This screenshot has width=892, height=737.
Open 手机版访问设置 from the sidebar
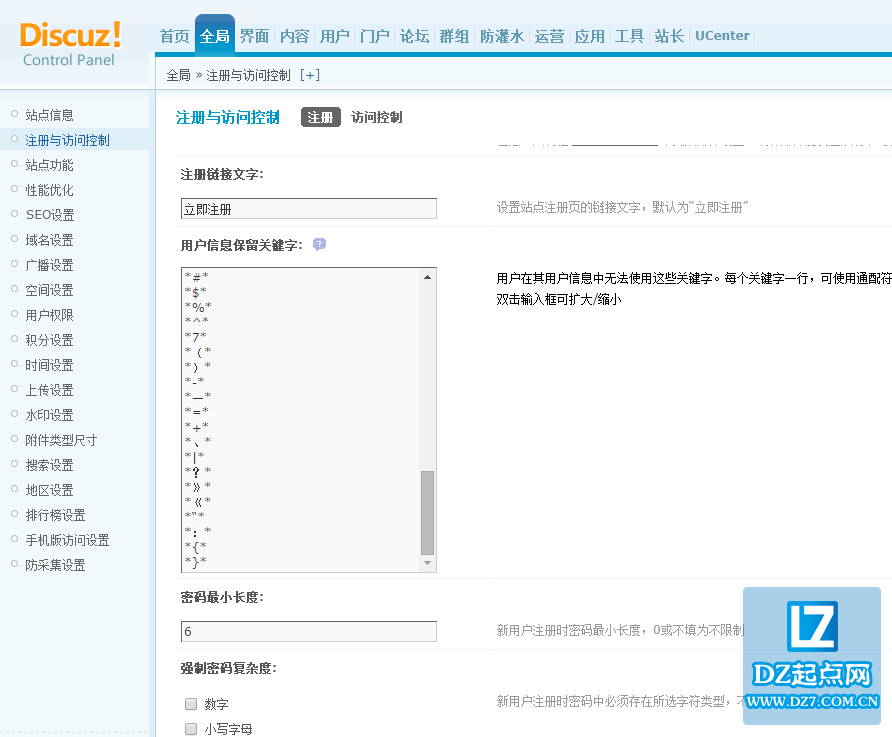[x=66, y=539]
